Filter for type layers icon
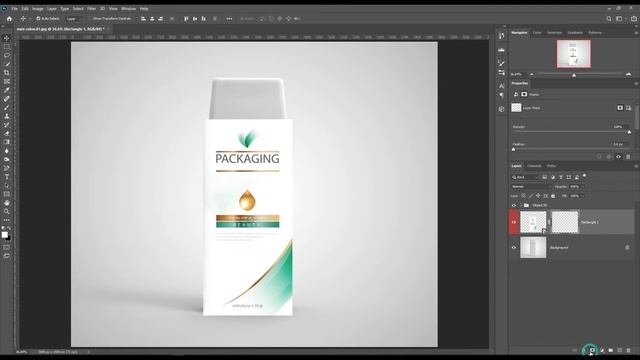This screenshot has width=640, height=360. coord(561,177)
